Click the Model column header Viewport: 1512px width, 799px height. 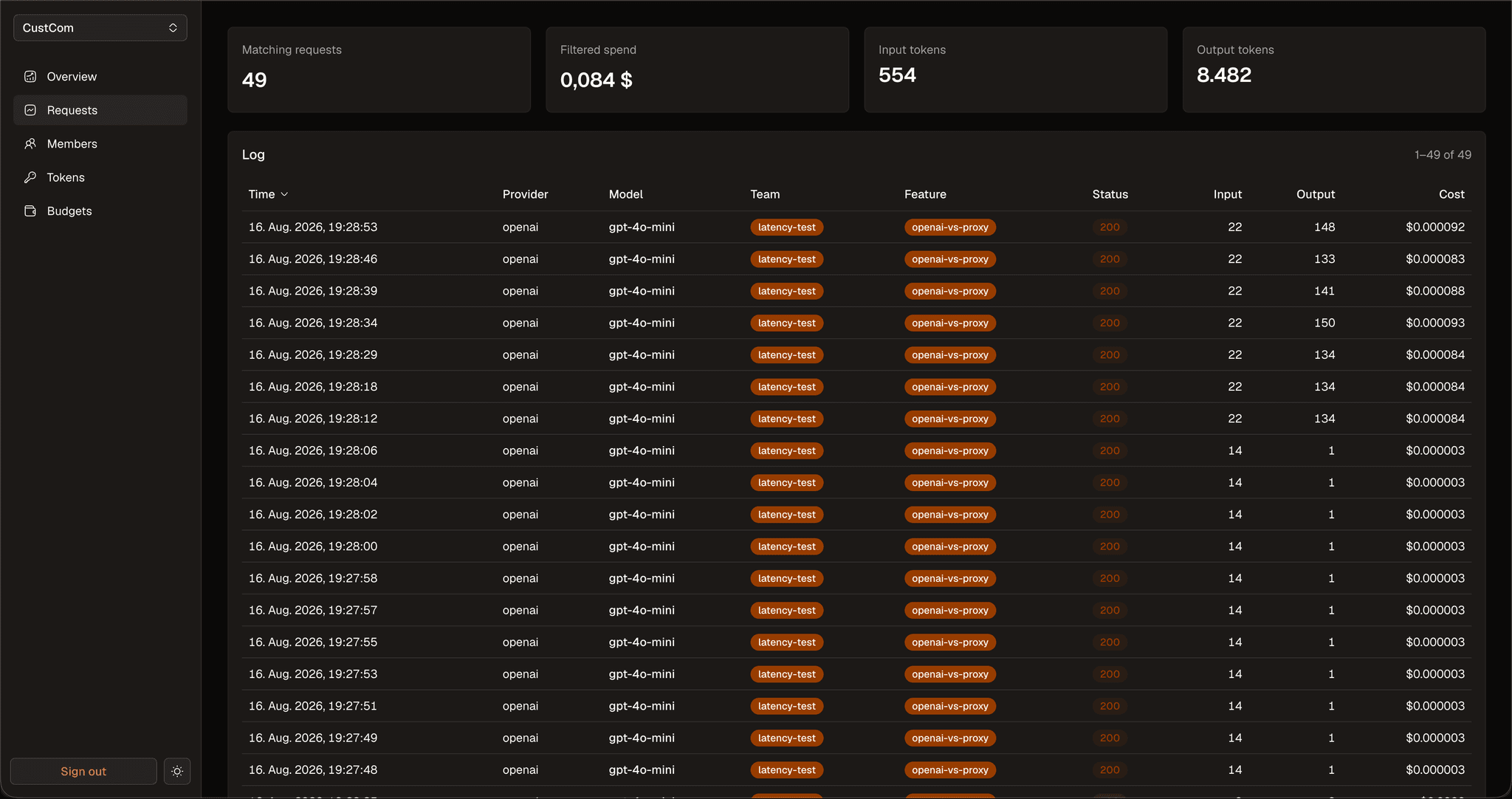coord(625,194)
